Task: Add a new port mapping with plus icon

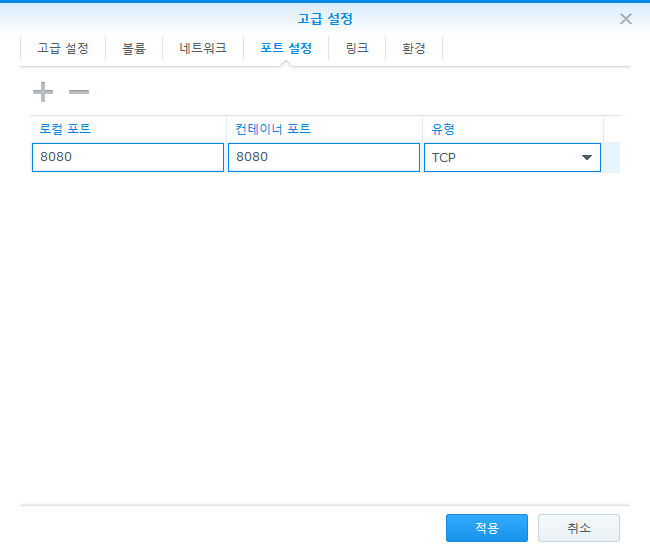Action: point(43,92)
